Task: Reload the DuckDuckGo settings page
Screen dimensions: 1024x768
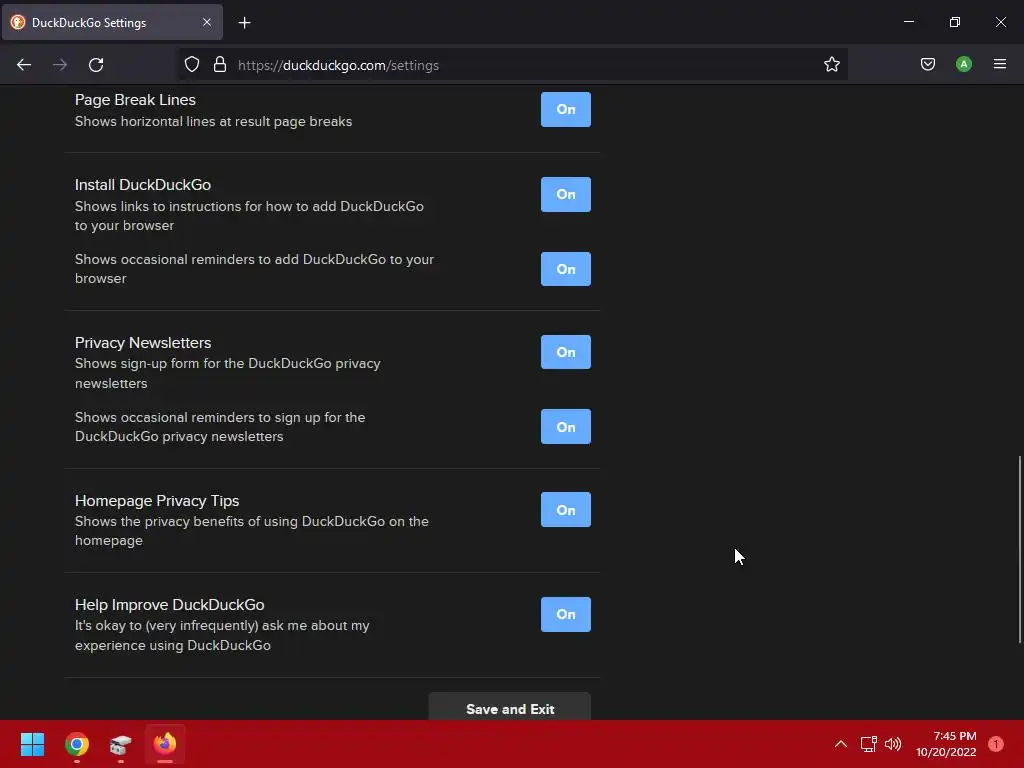Action: 96,65
